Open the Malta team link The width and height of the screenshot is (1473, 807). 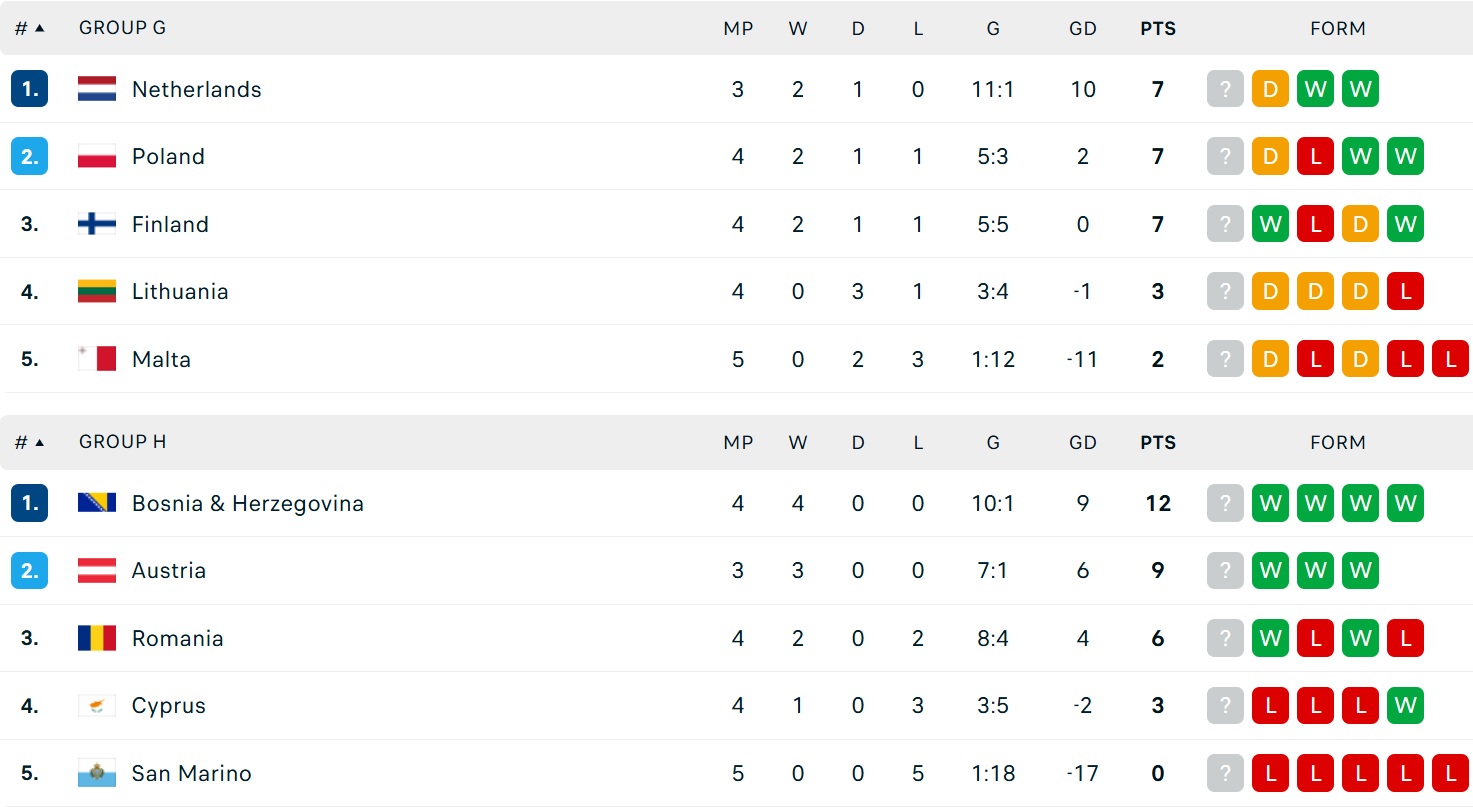pos(161,359)
